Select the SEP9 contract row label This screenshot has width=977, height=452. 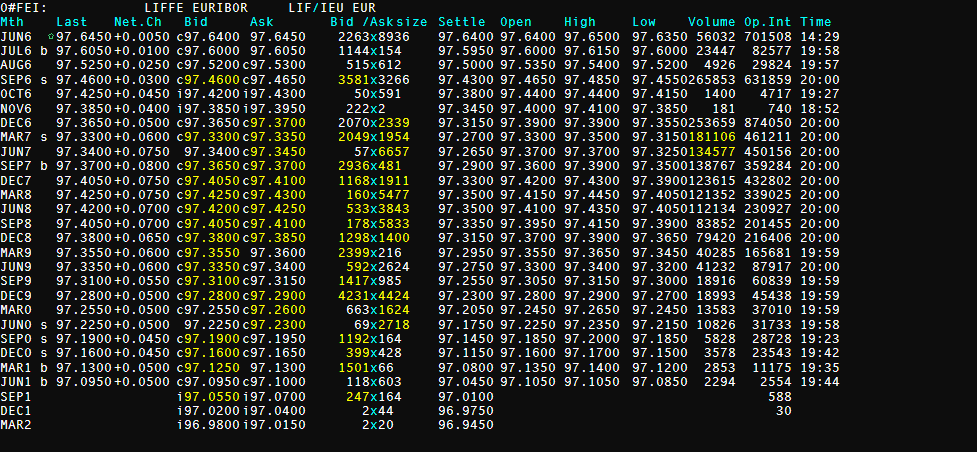(16, 282)
